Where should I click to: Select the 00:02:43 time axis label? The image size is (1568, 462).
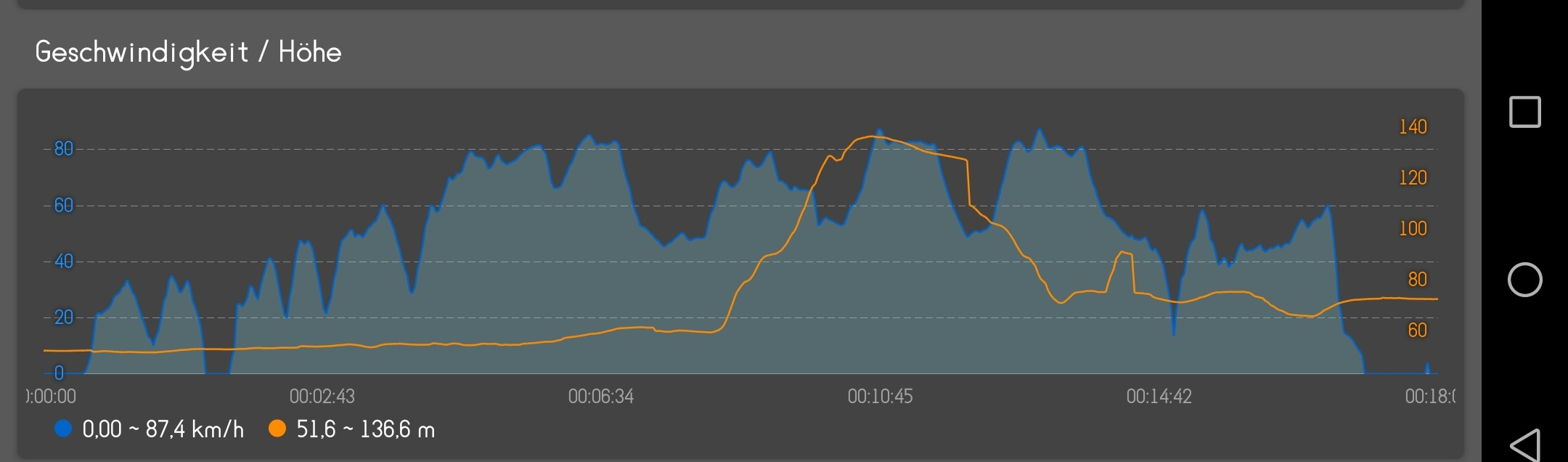(322, 397)
